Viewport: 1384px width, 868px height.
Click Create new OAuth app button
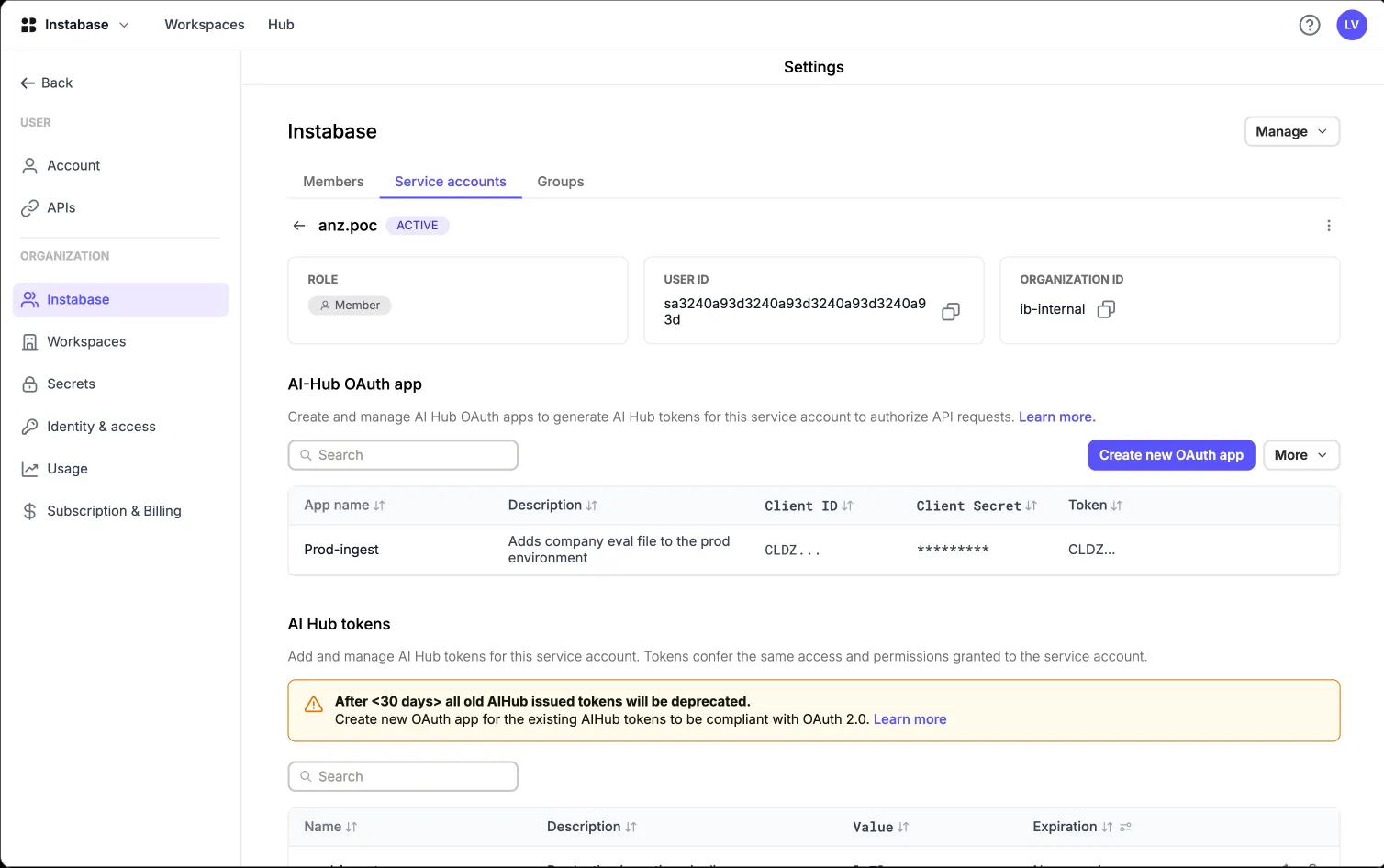pyautogui.click(x=1171, y=455)
